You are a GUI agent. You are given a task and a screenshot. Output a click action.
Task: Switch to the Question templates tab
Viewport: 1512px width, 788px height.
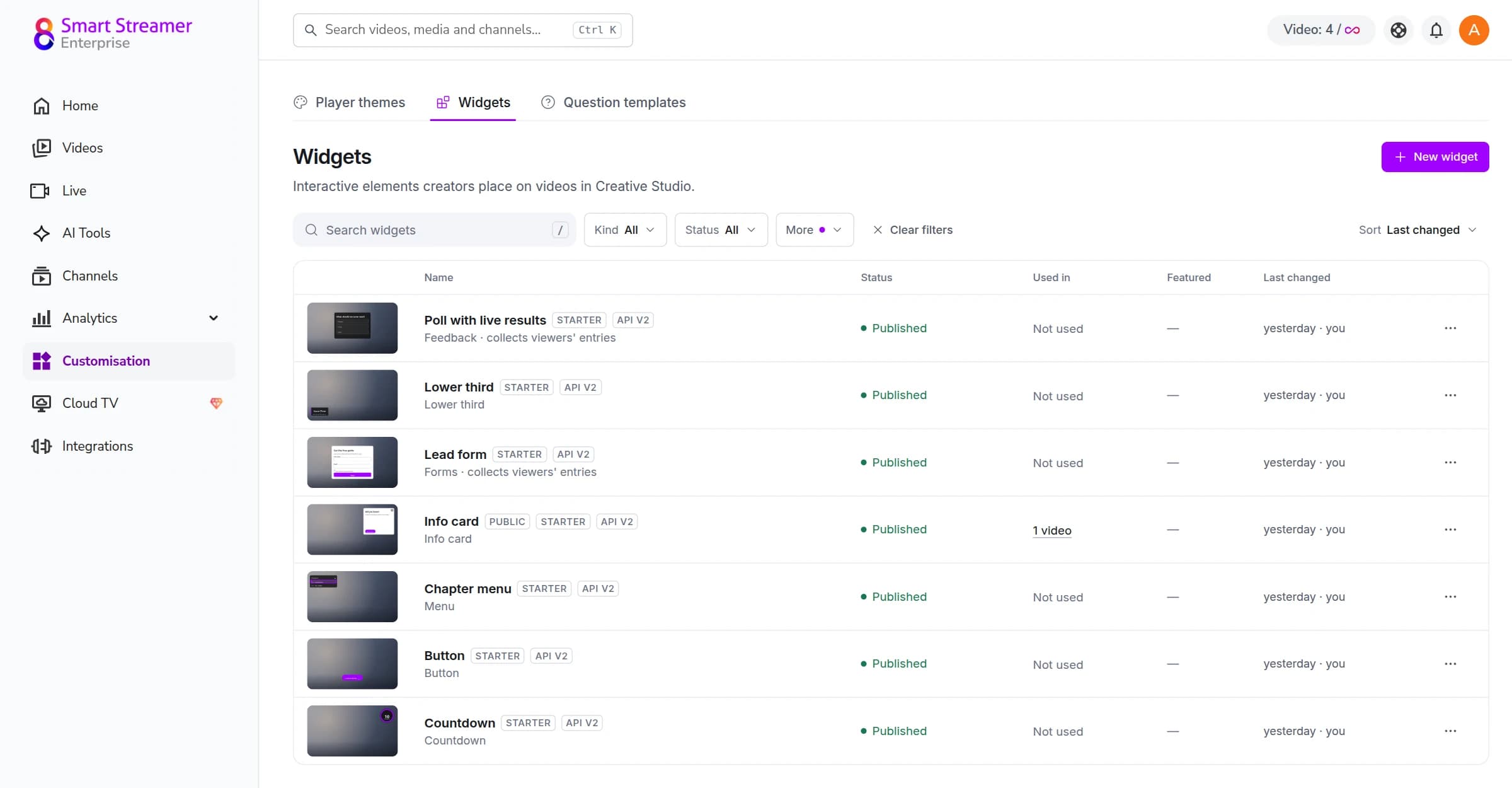pos(613,102)
